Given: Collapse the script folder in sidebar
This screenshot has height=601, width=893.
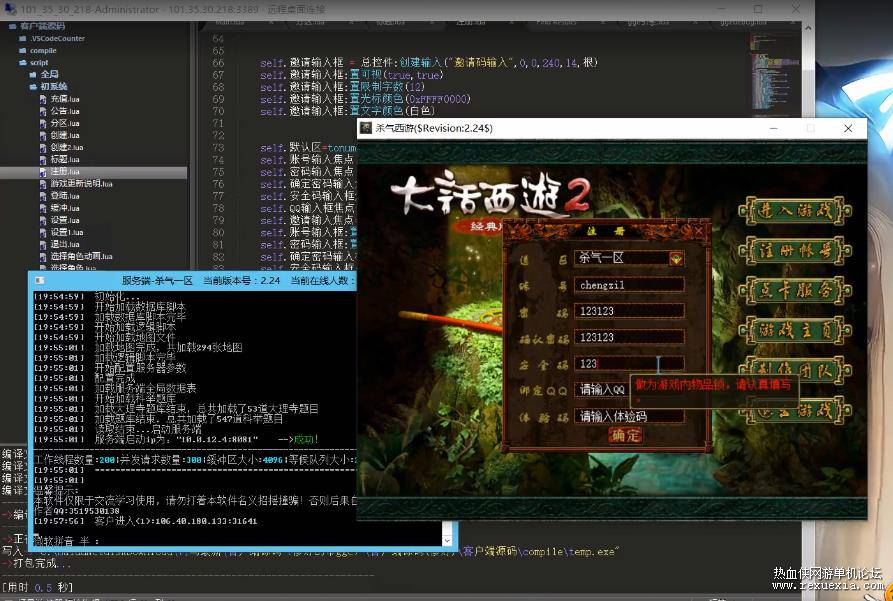Looking at the screenshot, I should (x=23, y=63).
